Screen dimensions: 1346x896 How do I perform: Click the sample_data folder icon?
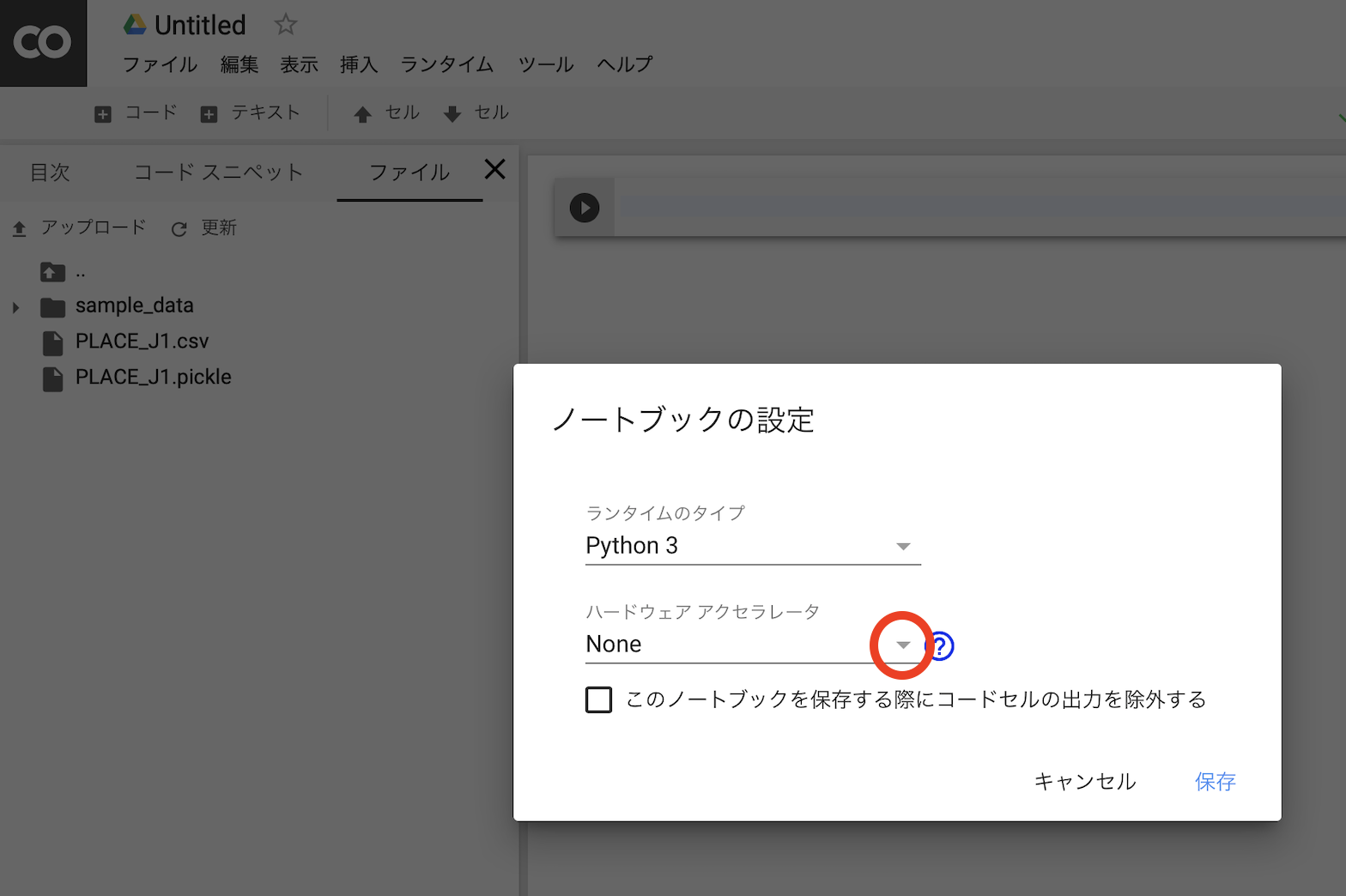53,307
